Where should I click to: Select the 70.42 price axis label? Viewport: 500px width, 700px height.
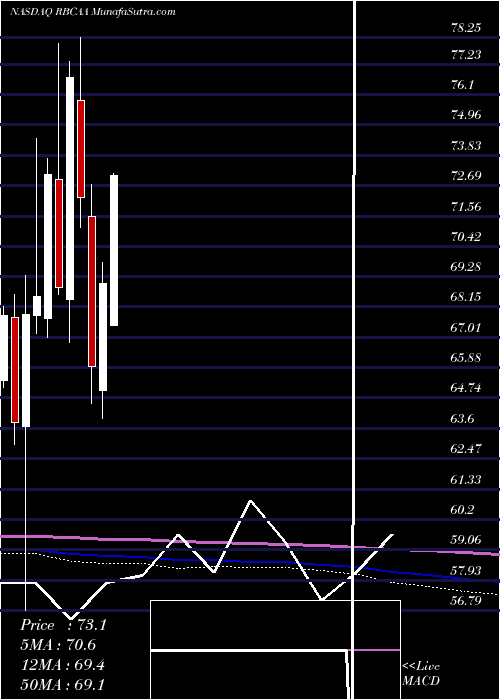click(466, 236)
